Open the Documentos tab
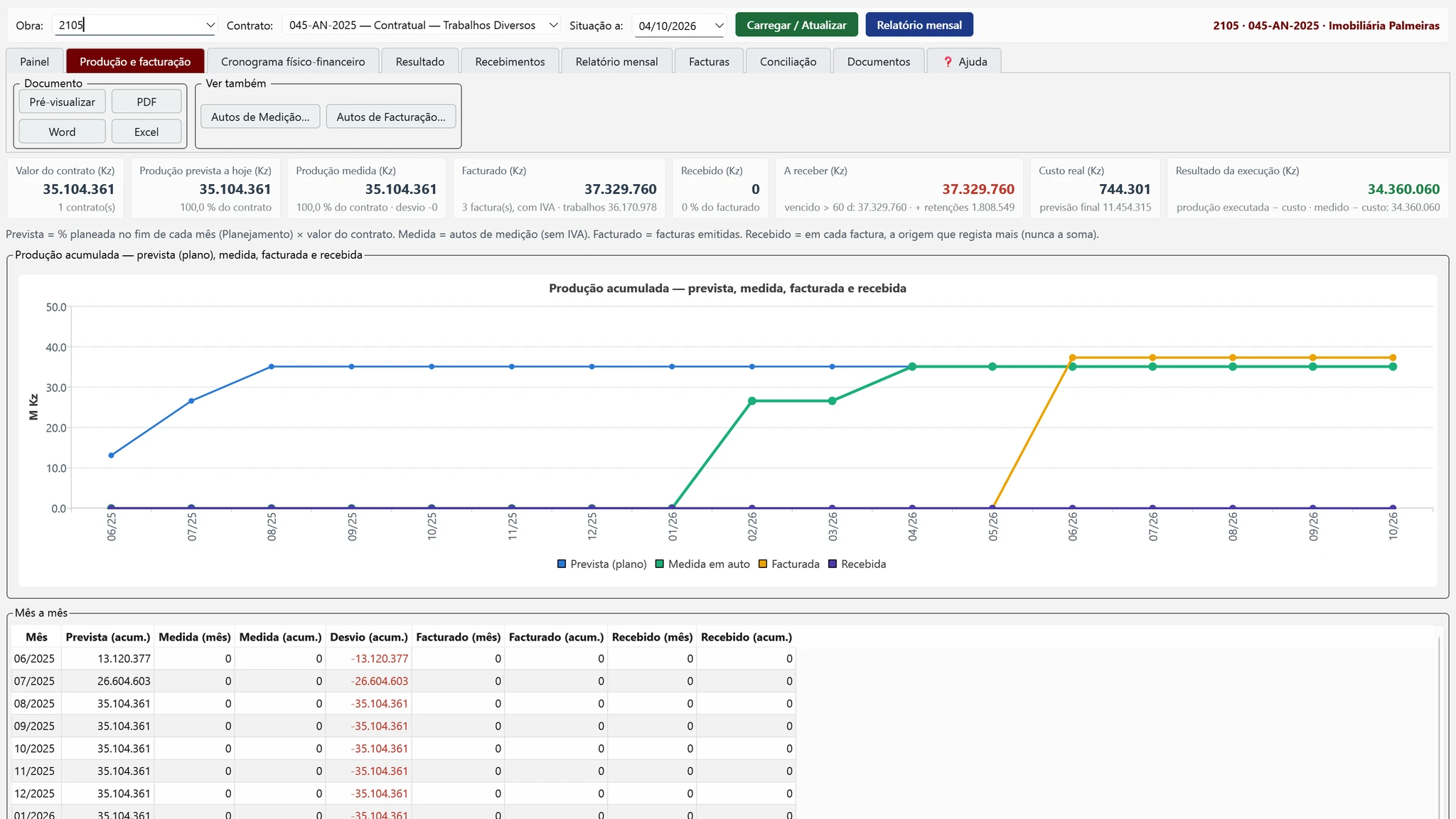The height and width of the screenshot is (819, 1456). 878,61
